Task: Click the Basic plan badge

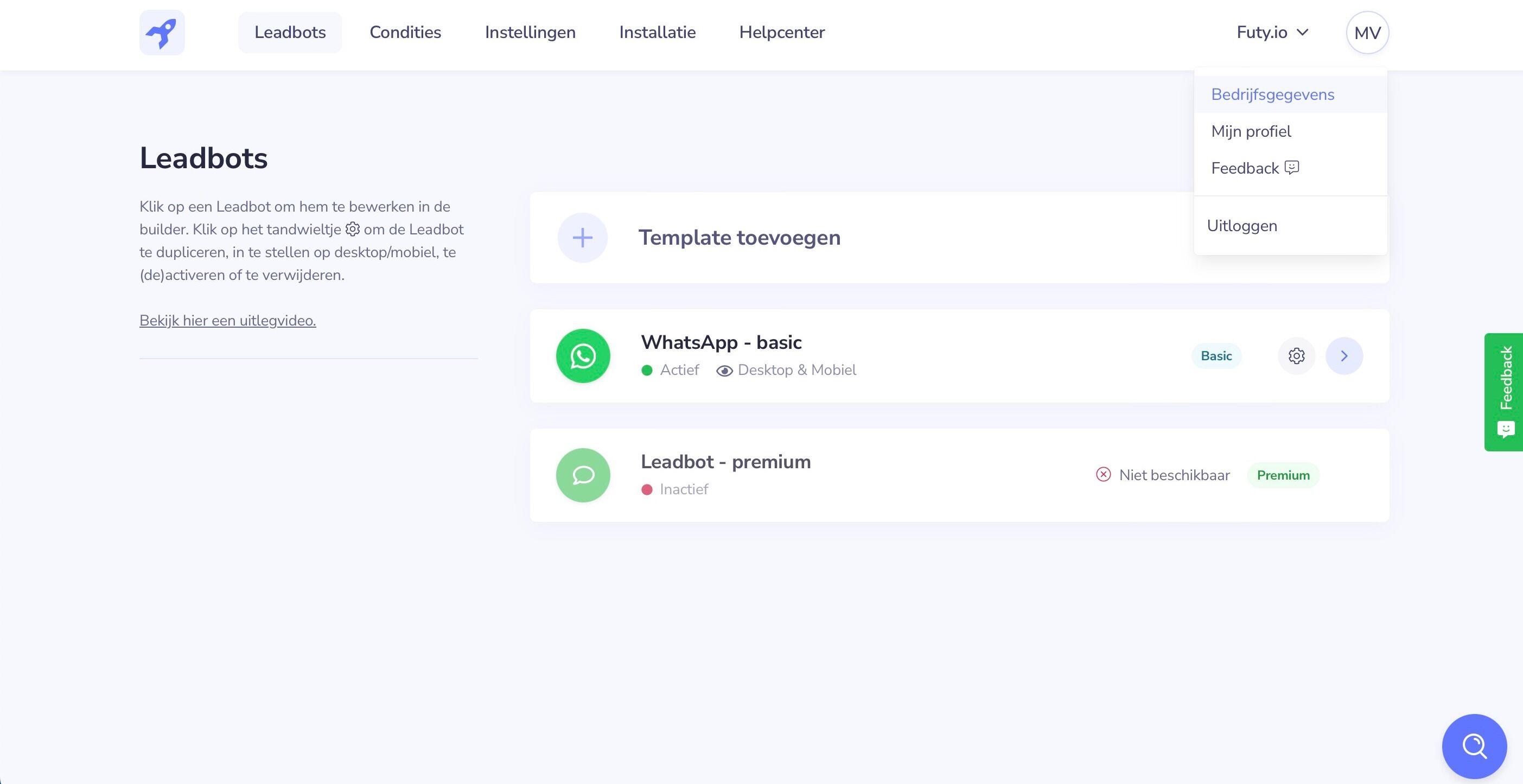Action: point(1215,355)
